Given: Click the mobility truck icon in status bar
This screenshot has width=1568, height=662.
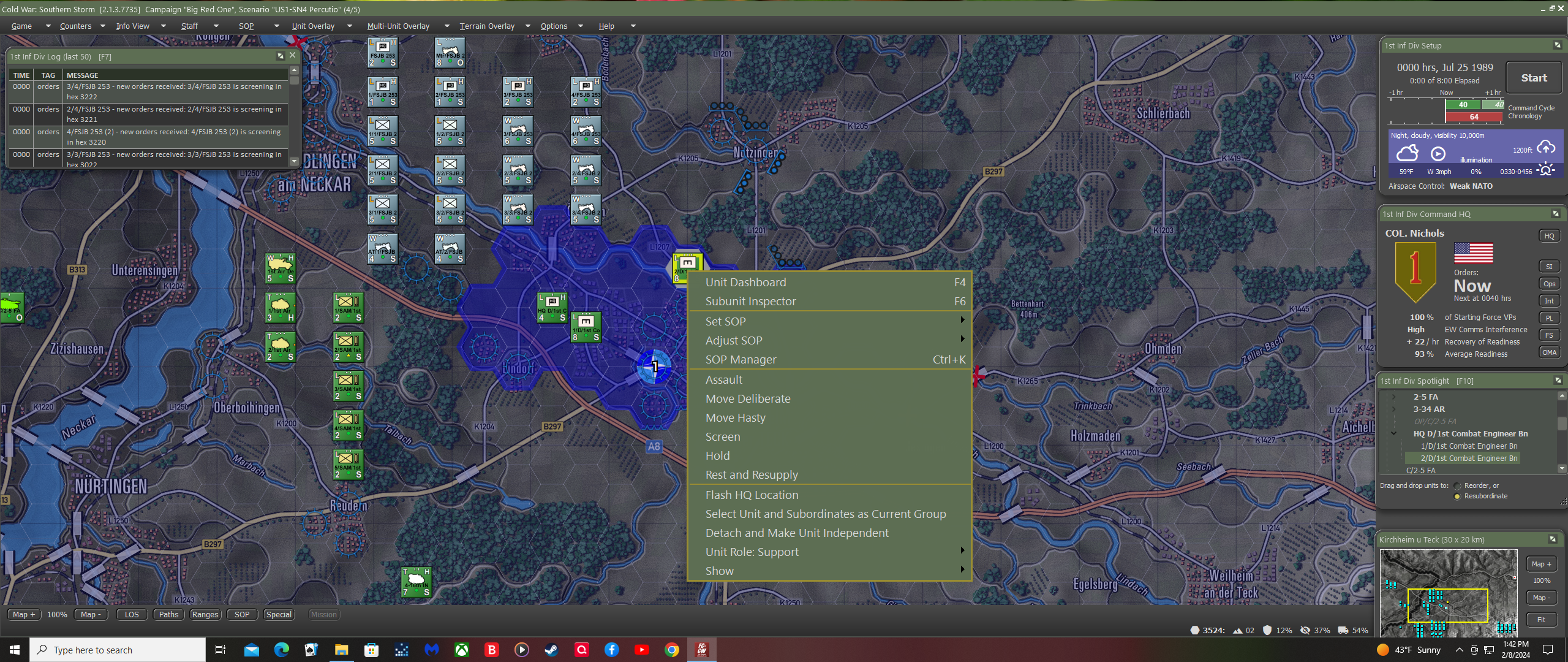Looking at the screenshot, I should pyautogui.click(x=1343, y=630).
